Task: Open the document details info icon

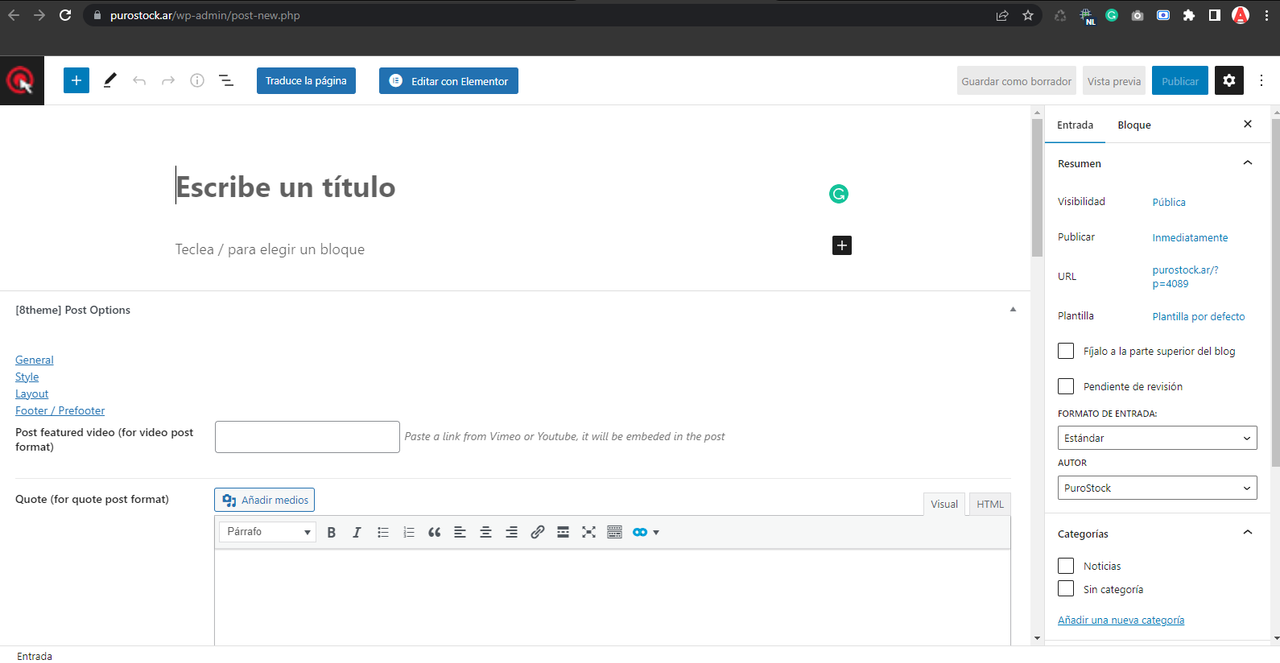Action: click(x=197, y=80)
